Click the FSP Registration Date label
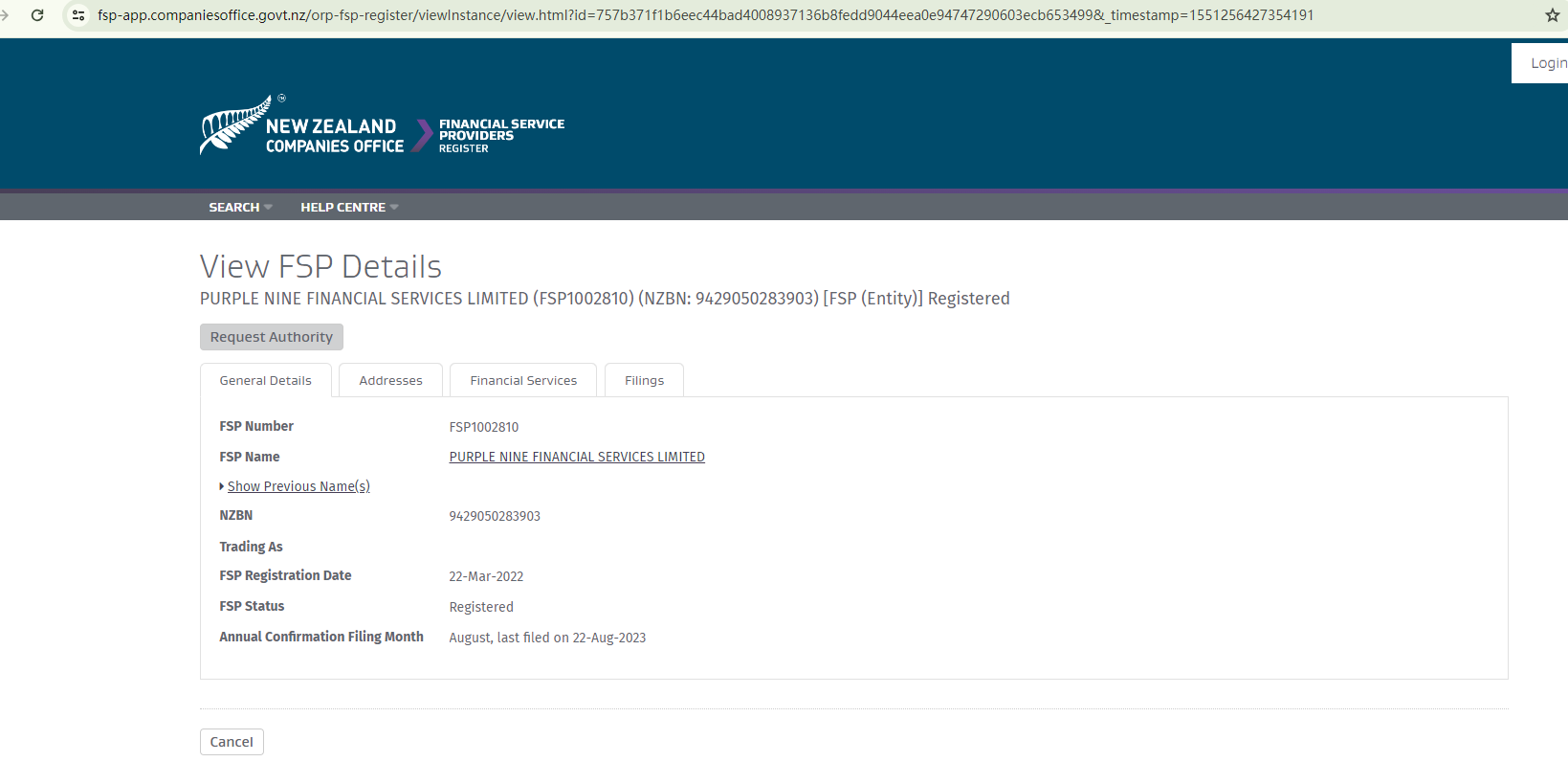 285,575
